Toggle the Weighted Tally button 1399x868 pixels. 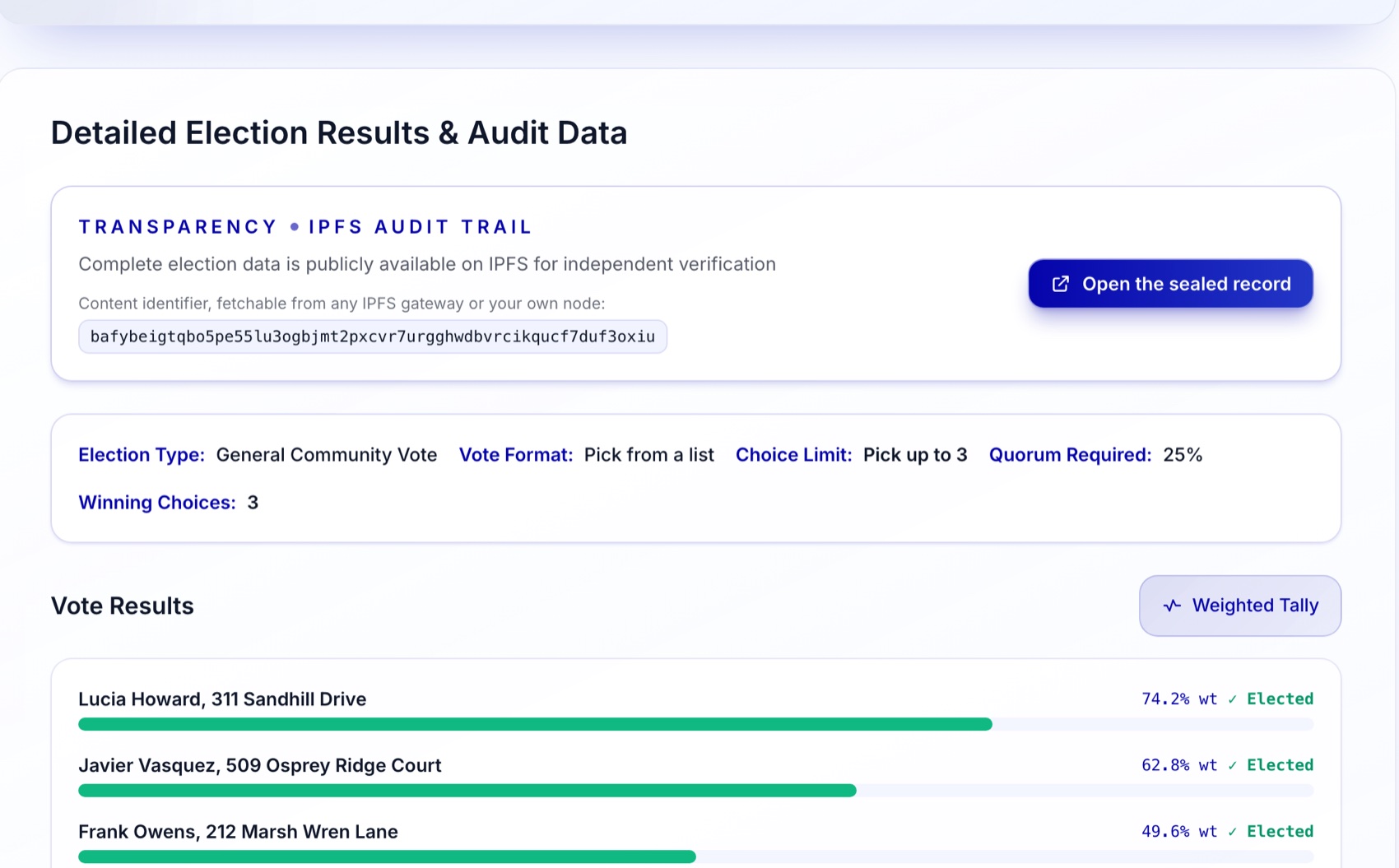pyautogui.click(x=1240, y=606)
